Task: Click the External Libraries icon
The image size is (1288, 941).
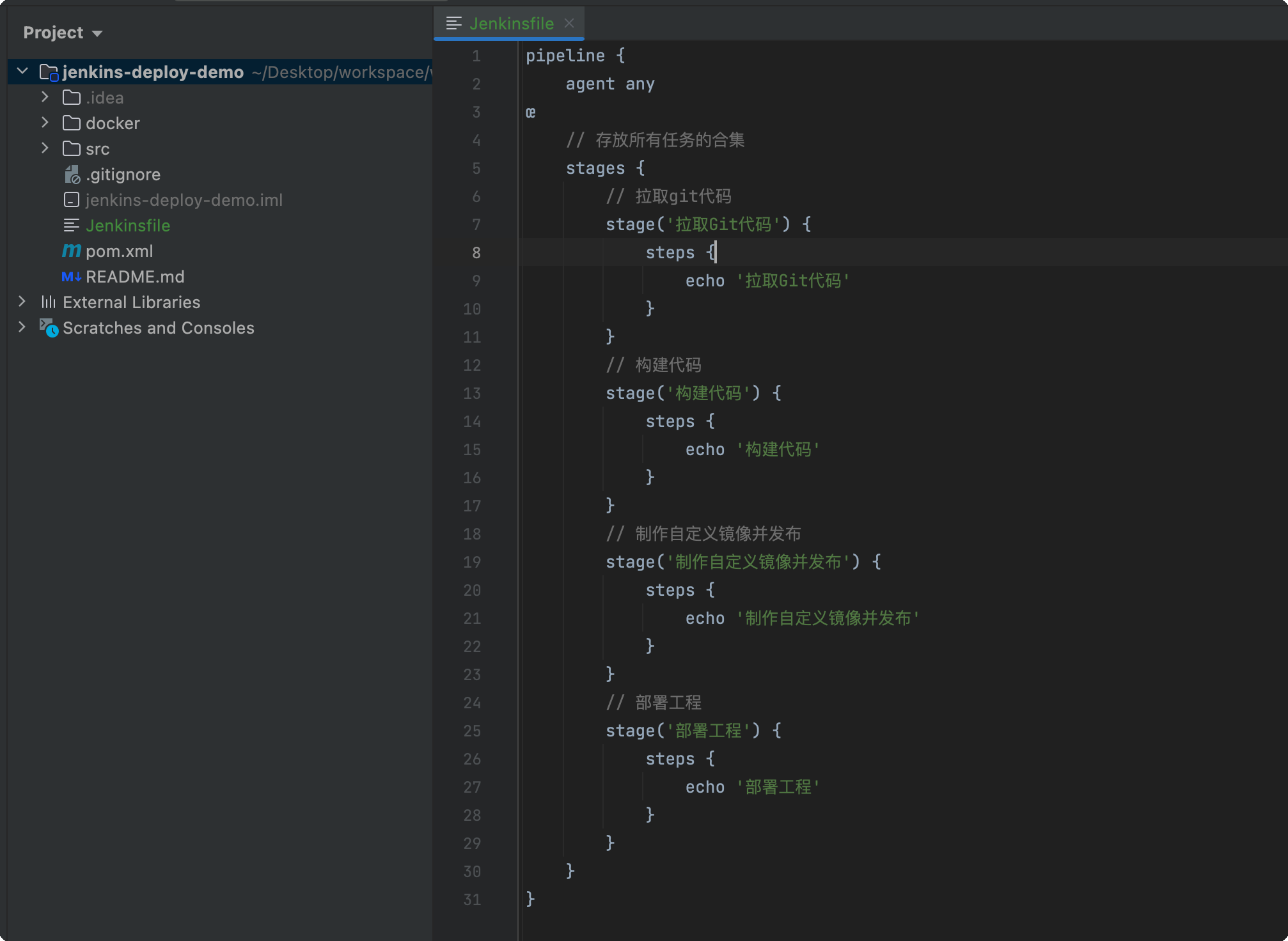Action: [x=49, y=302]
